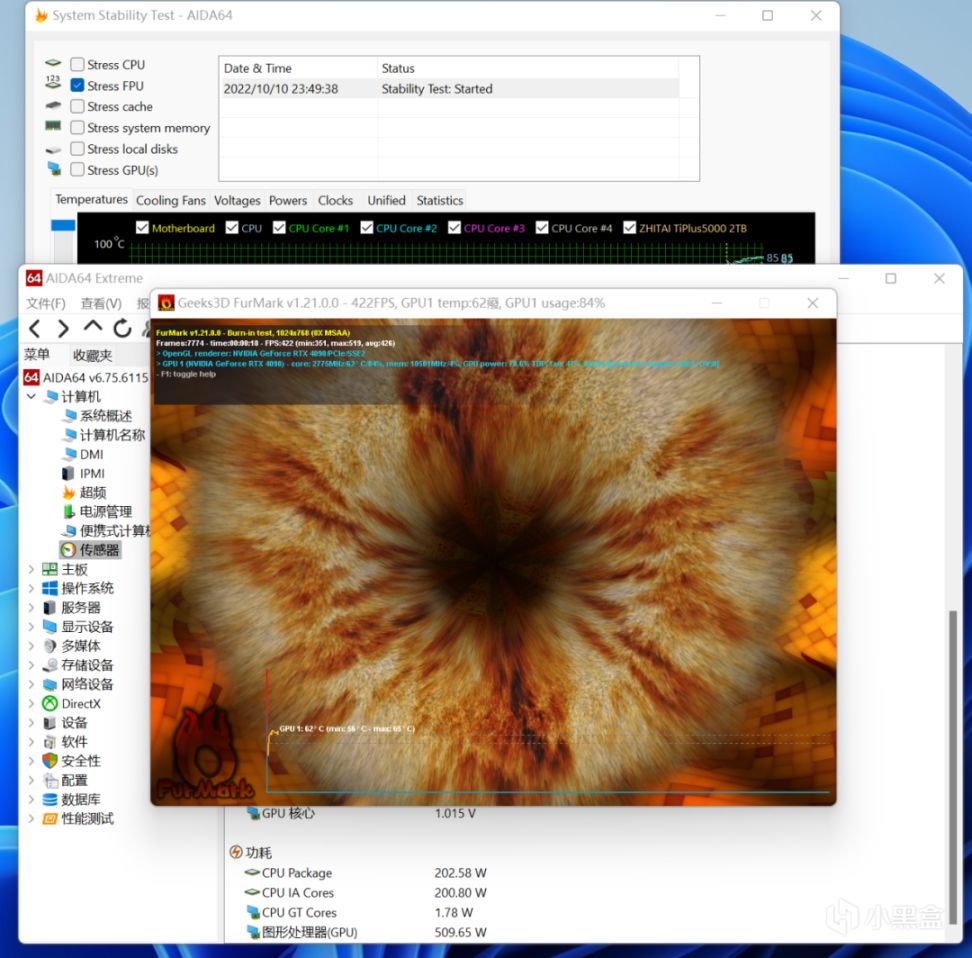Click the blue temperature graph scale slider
The image size is (972, 958).
point(63,225)
